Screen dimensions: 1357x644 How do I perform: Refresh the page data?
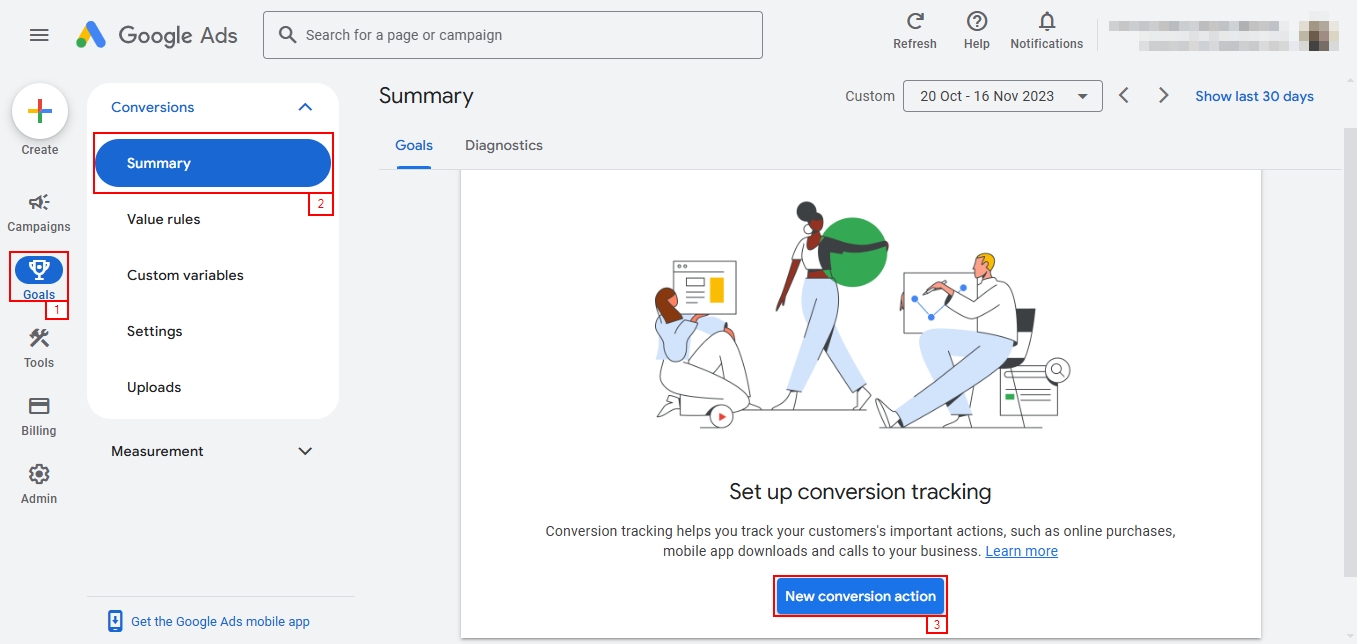915,31
